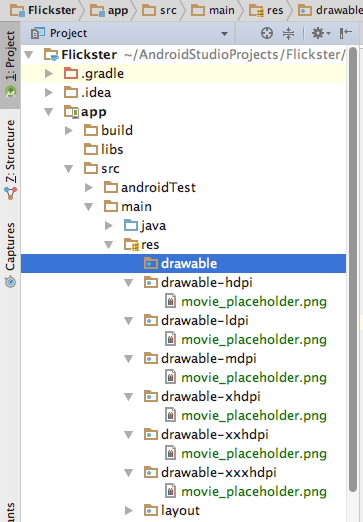Toggle the Captures tool window tab
The image size is (363, 522).
pyautogui.click(x=10, y=255)
